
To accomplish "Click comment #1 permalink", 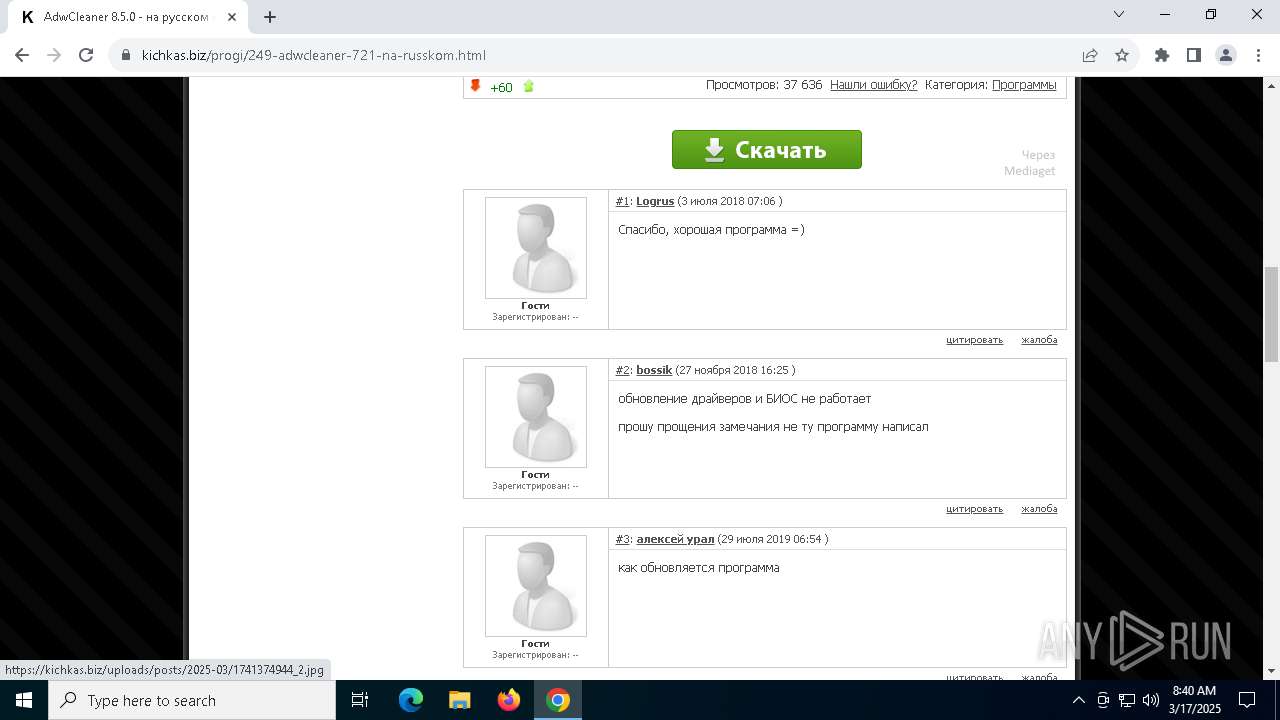I will (x=622, y=201).
